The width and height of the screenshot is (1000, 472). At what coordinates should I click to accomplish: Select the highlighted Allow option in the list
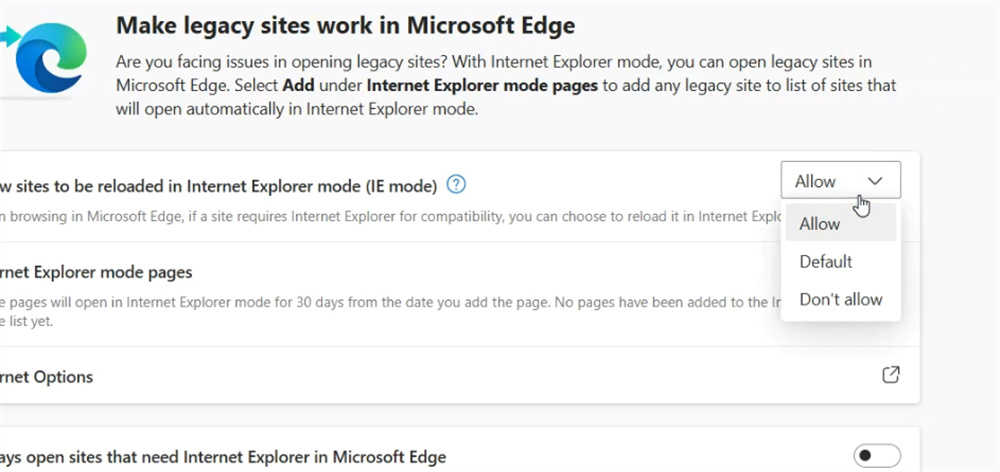coord(820,224)
